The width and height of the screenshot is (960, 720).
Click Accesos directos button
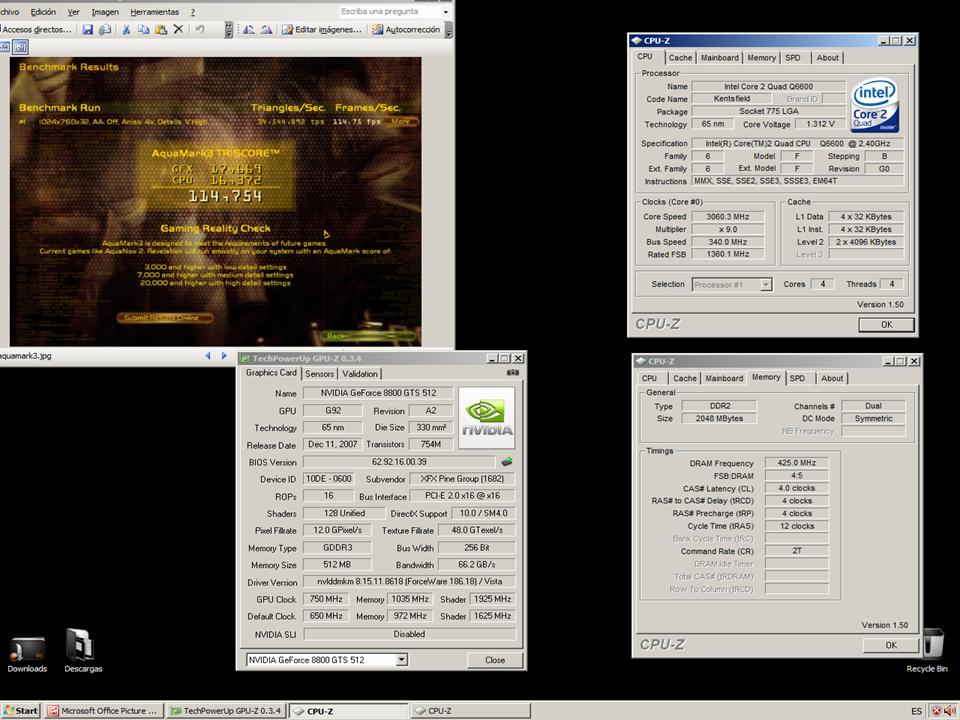coord(37,29)
